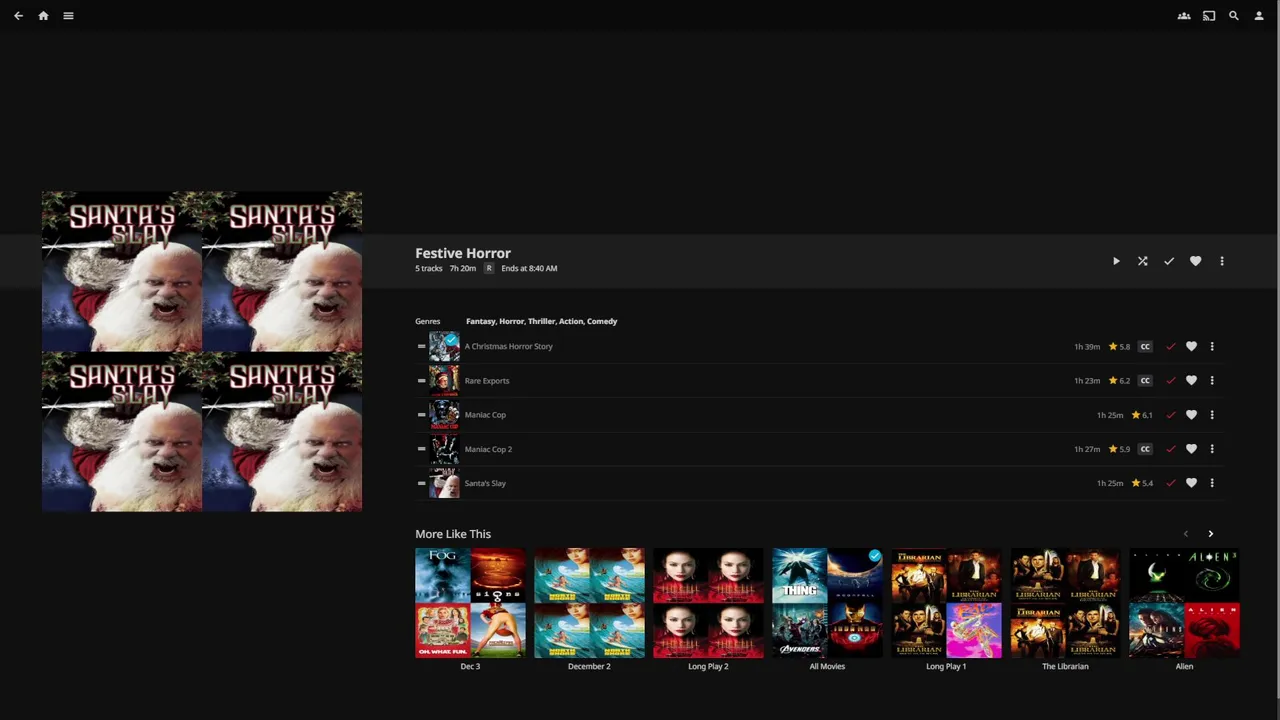Toggle played checkmark for A Christmas Horror Story
Screen dimensions: 1280x720
(1171, 347)
